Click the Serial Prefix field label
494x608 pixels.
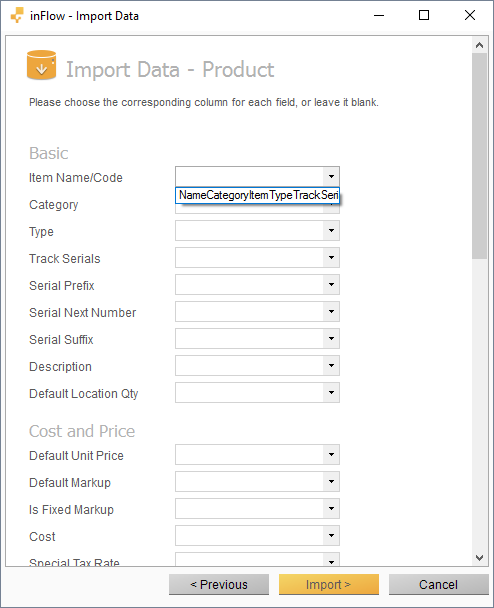tap(62, 286)
